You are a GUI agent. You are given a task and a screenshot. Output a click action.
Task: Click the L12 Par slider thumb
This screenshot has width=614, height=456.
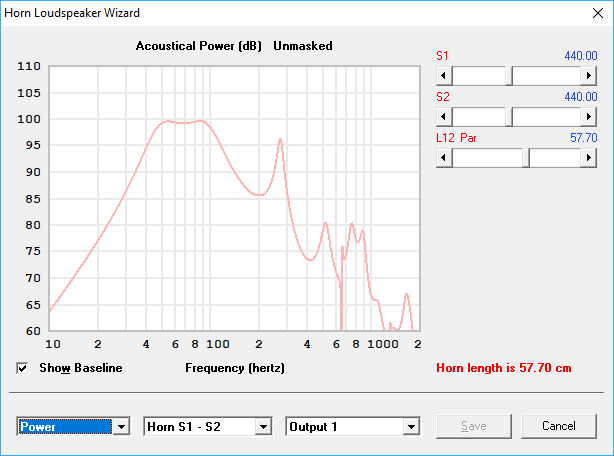click(x=526, y=158)
